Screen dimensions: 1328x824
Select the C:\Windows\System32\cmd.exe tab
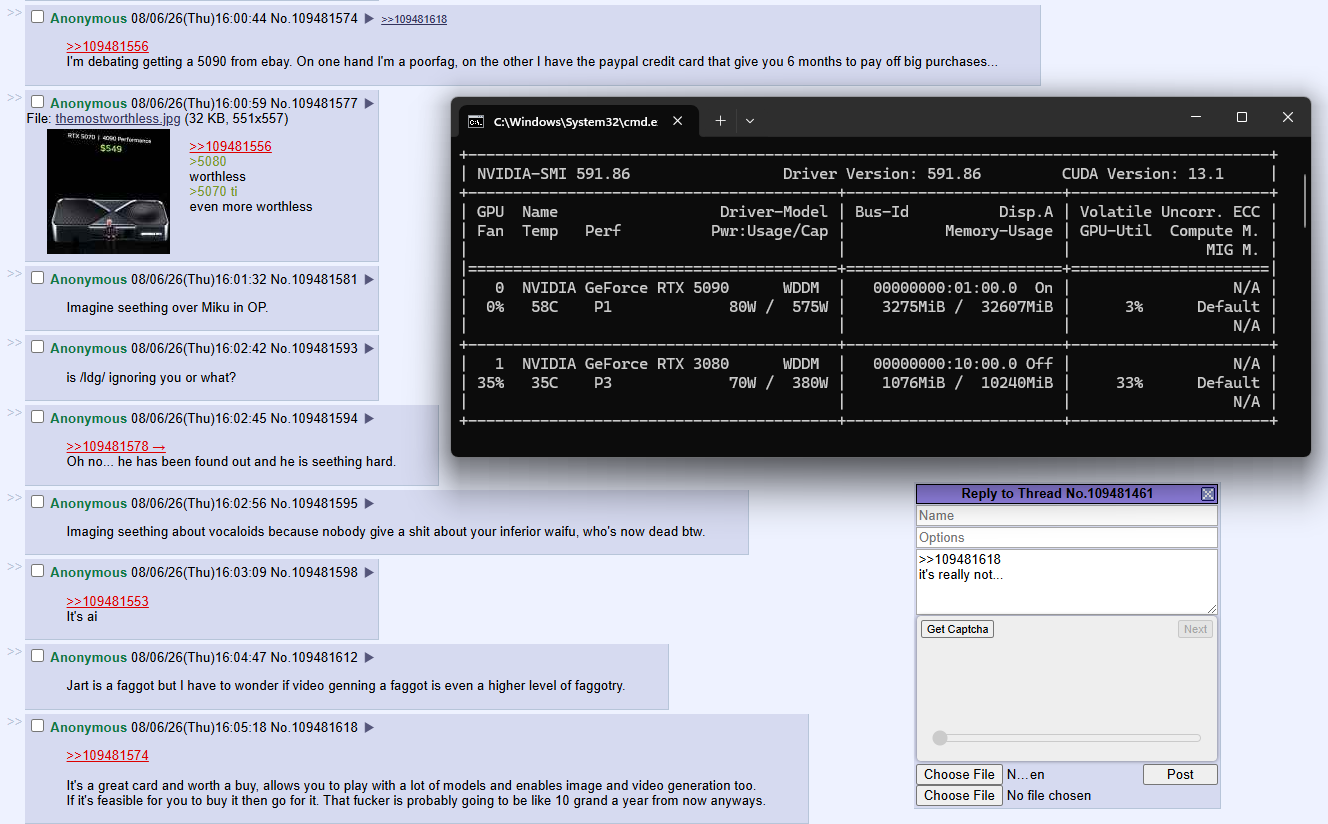tap(578, 121)
